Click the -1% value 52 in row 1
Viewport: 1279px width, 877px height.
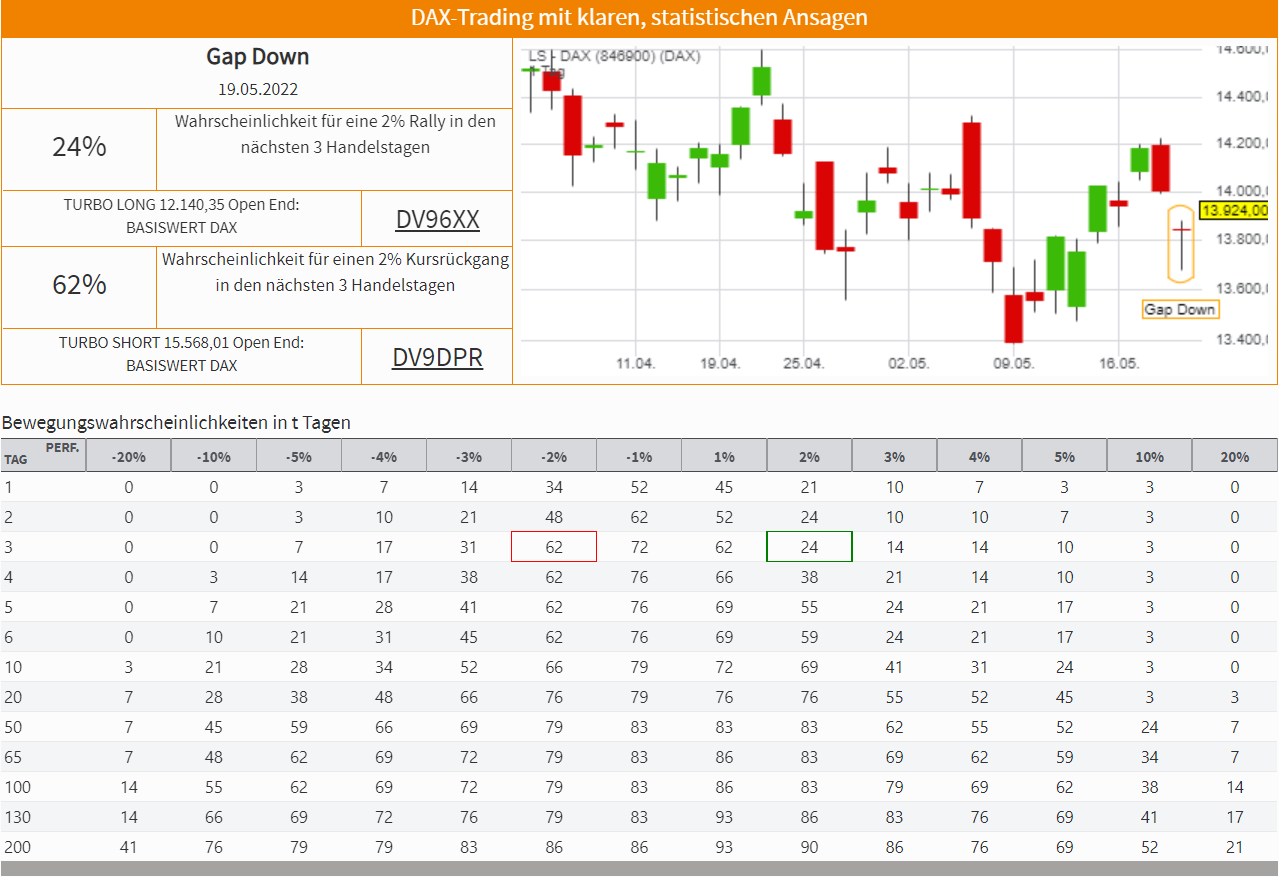click(x=639, y=487)
